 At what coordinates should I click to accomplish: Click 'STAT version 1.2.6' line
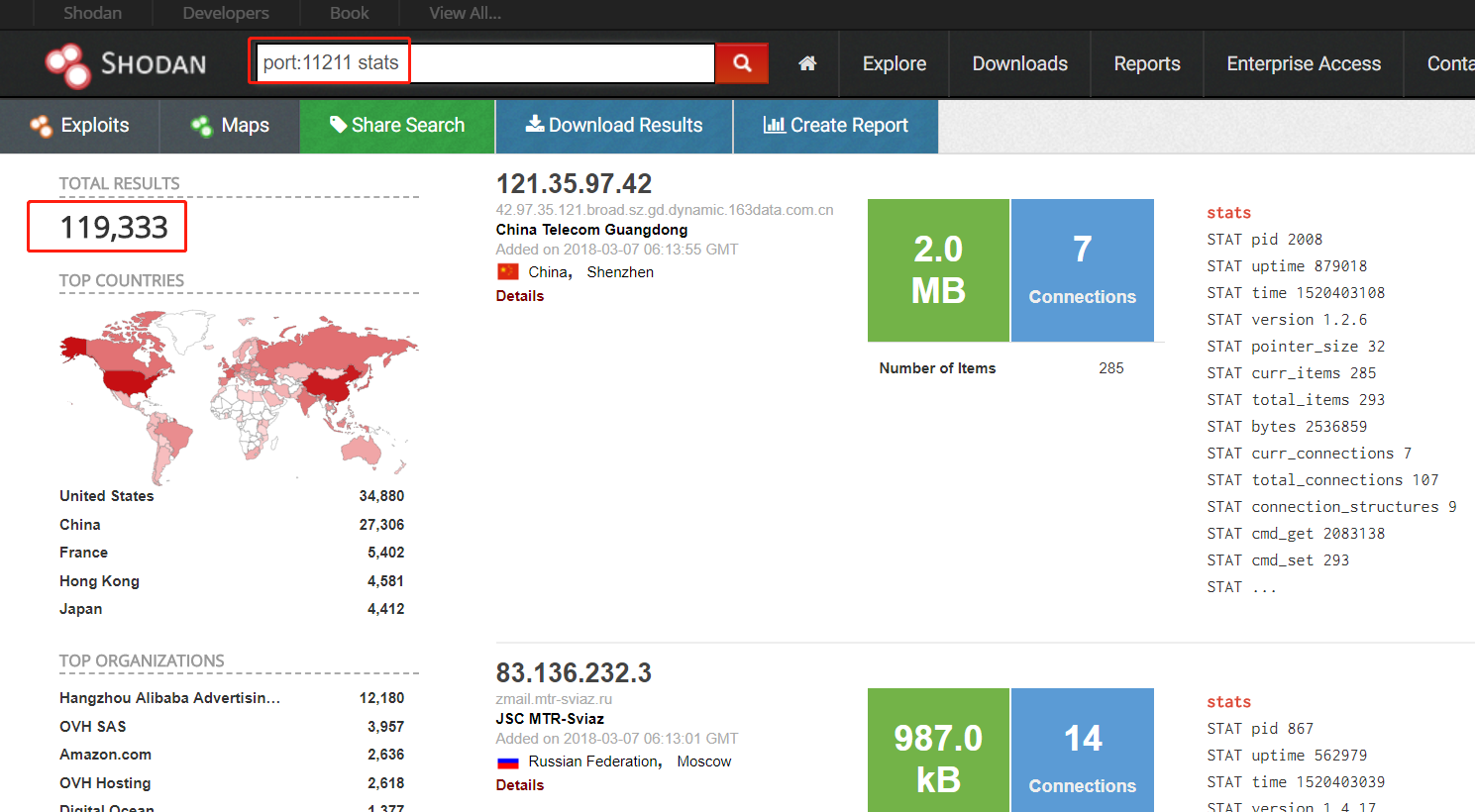pyautogui.click(x=1287, y=320)
